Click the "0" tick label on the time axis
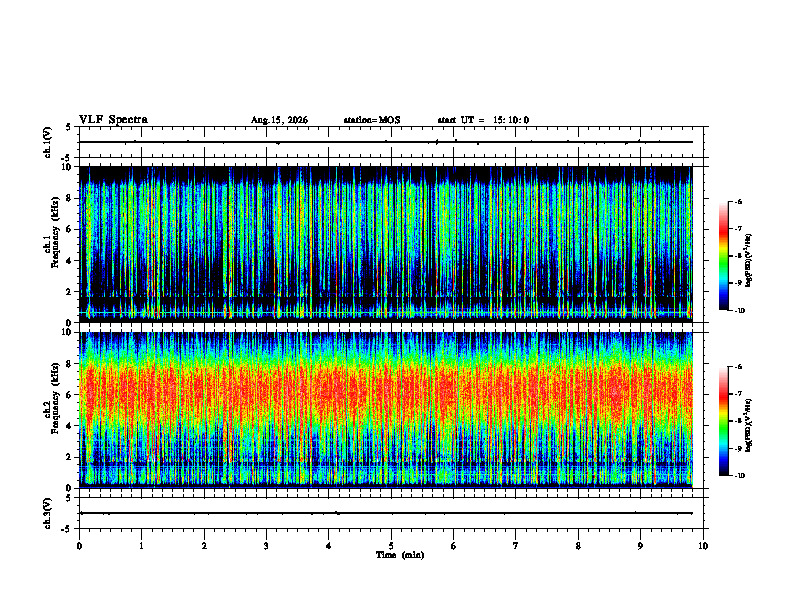The height and width of the screenshot is (612, 792). pos(79,546)
